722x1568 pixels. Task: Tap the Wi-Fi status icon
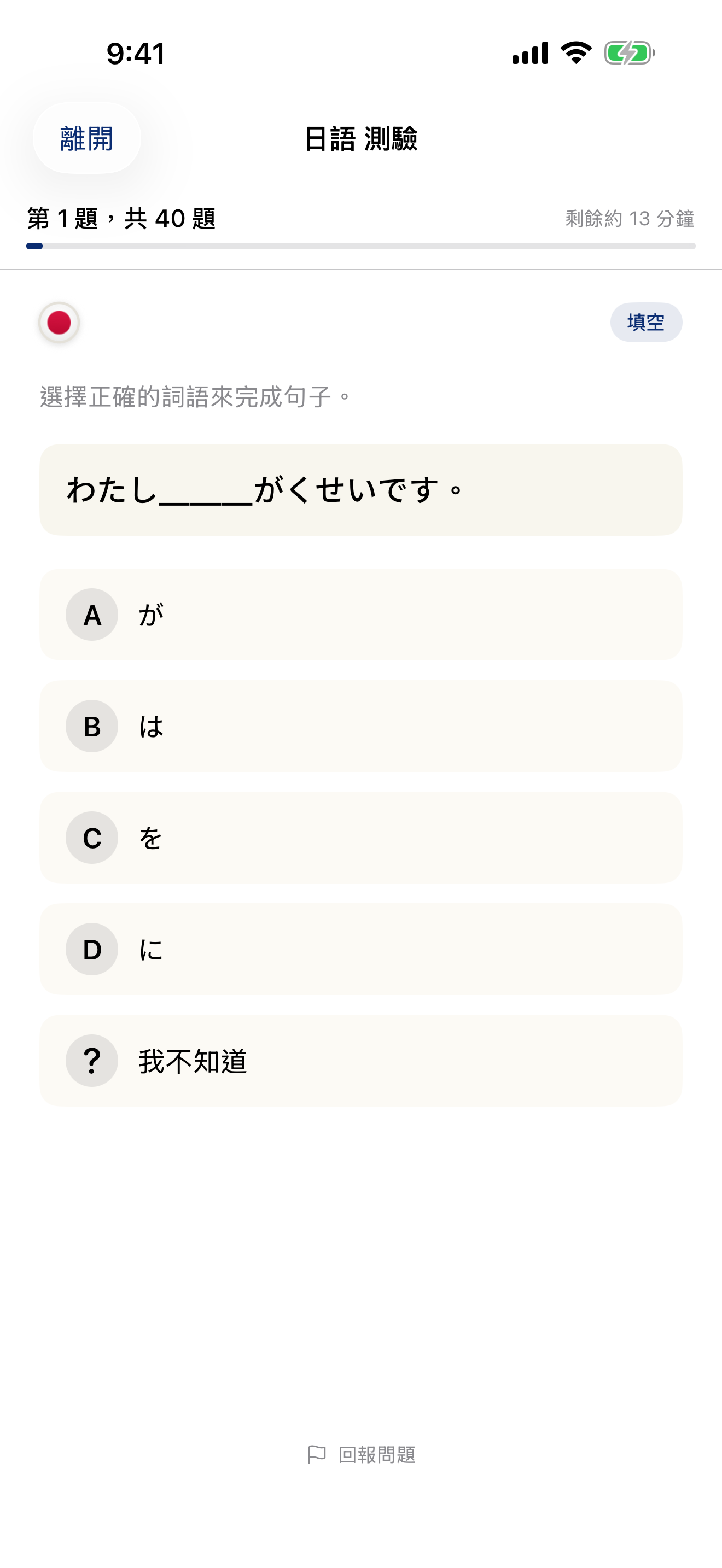click(x=575, y=53)
